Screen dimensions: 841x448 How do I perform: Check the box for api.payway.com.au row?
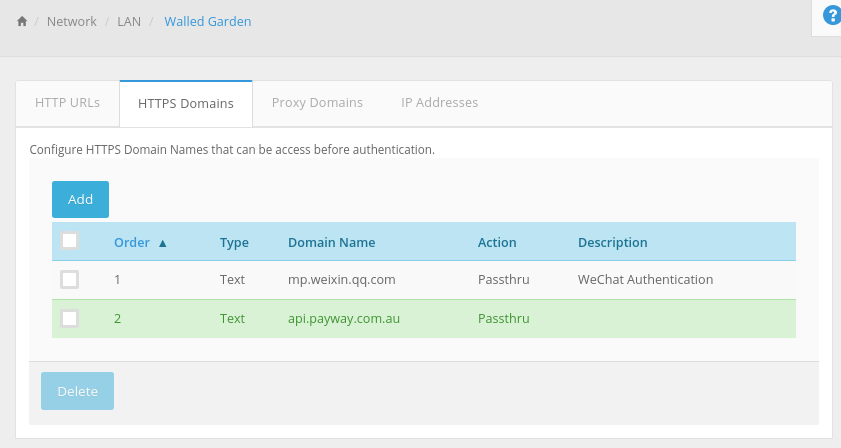click(69, 318)
